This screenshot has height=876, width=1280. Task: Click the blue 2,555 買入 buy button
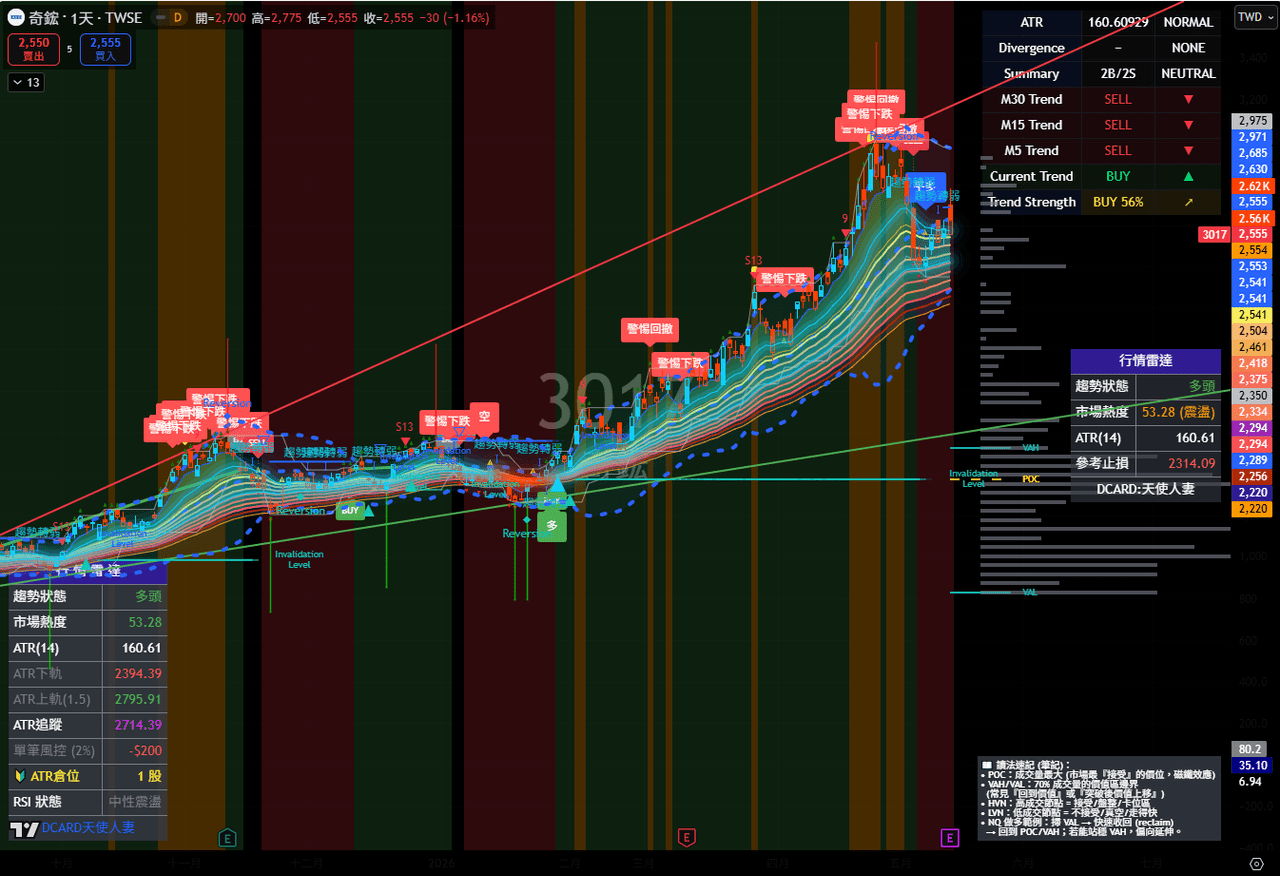(x=105, y=49)
